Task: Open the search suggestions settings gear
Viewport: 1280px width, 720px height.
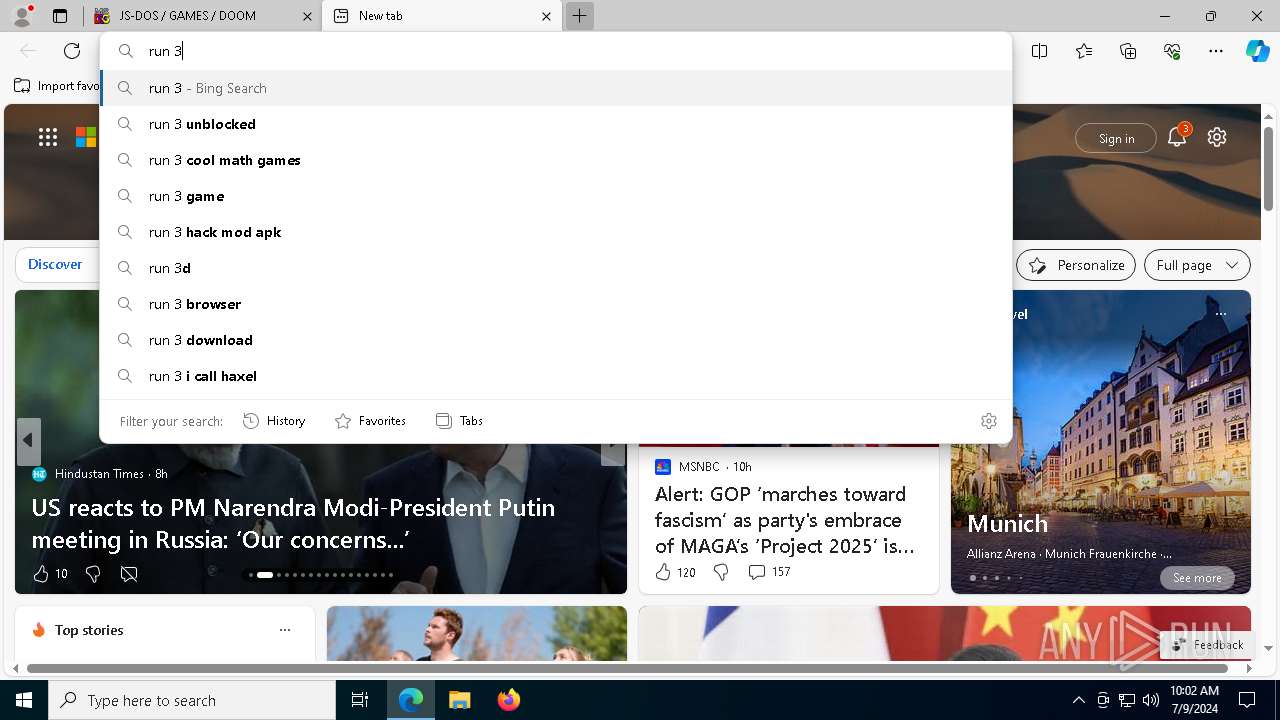Action: click(x=989, y=421)
